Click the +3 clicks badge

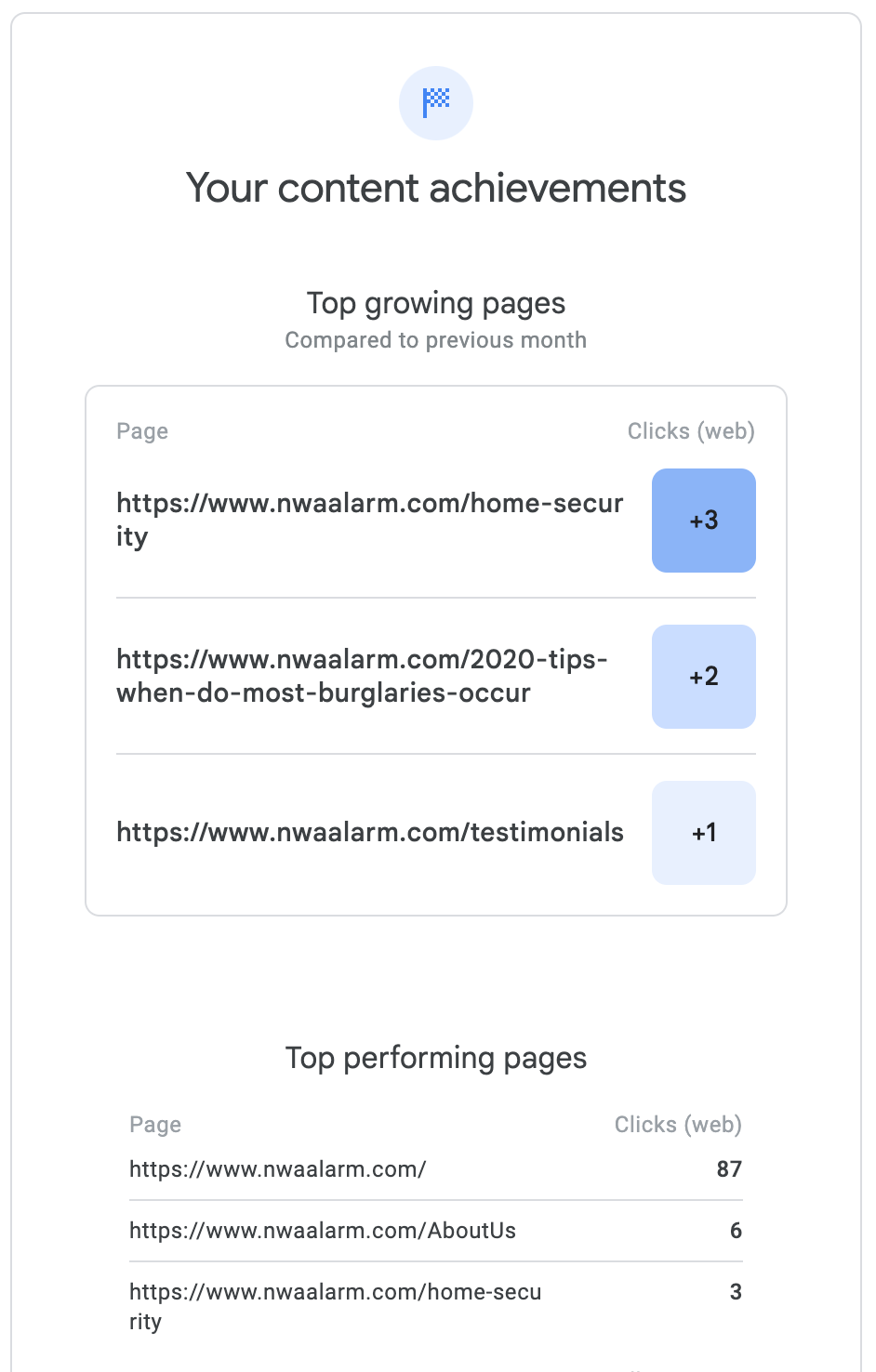[x=703, y=521]
